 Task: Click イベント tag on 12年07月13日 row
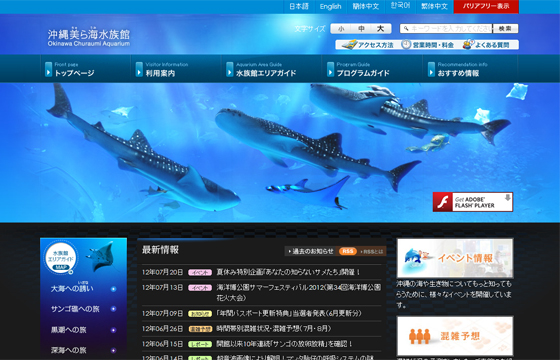pos(200,288)
